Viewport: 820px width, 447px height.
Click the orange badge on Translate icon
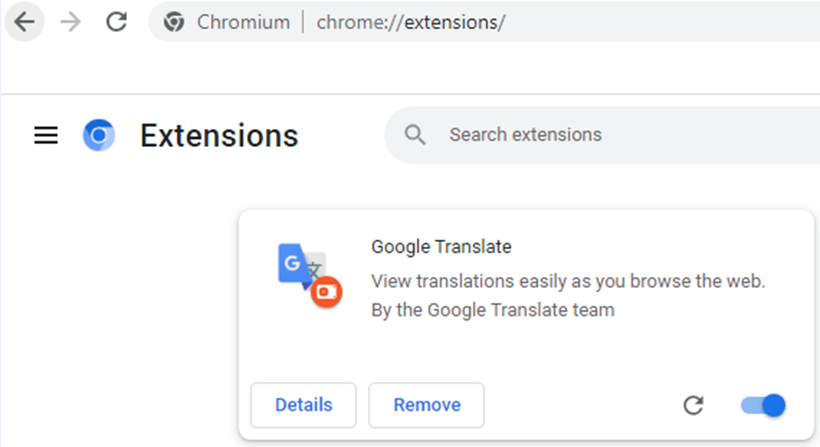click(326, 292)
